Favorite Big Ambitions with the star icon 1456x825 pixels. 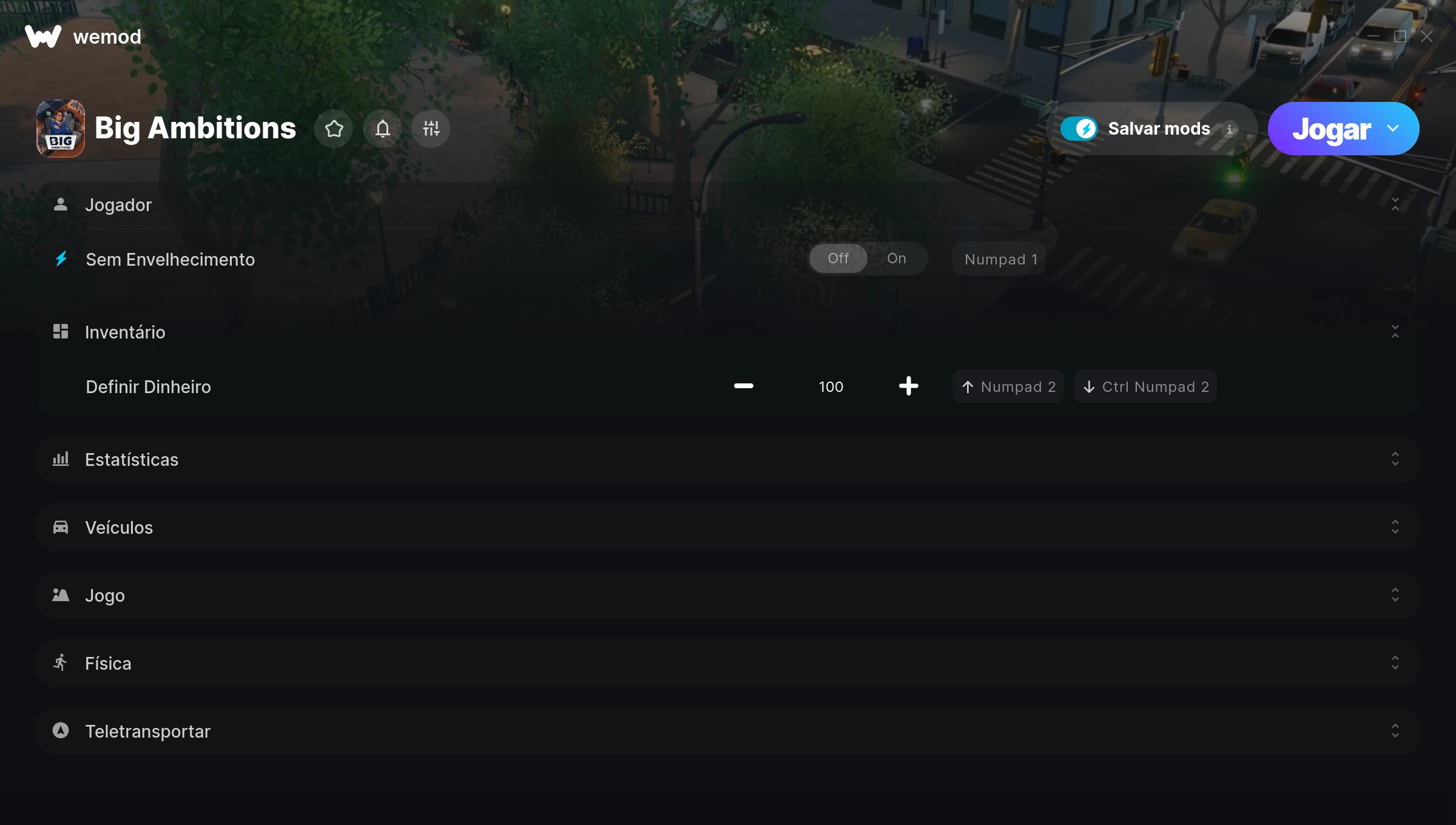point(334,129)
